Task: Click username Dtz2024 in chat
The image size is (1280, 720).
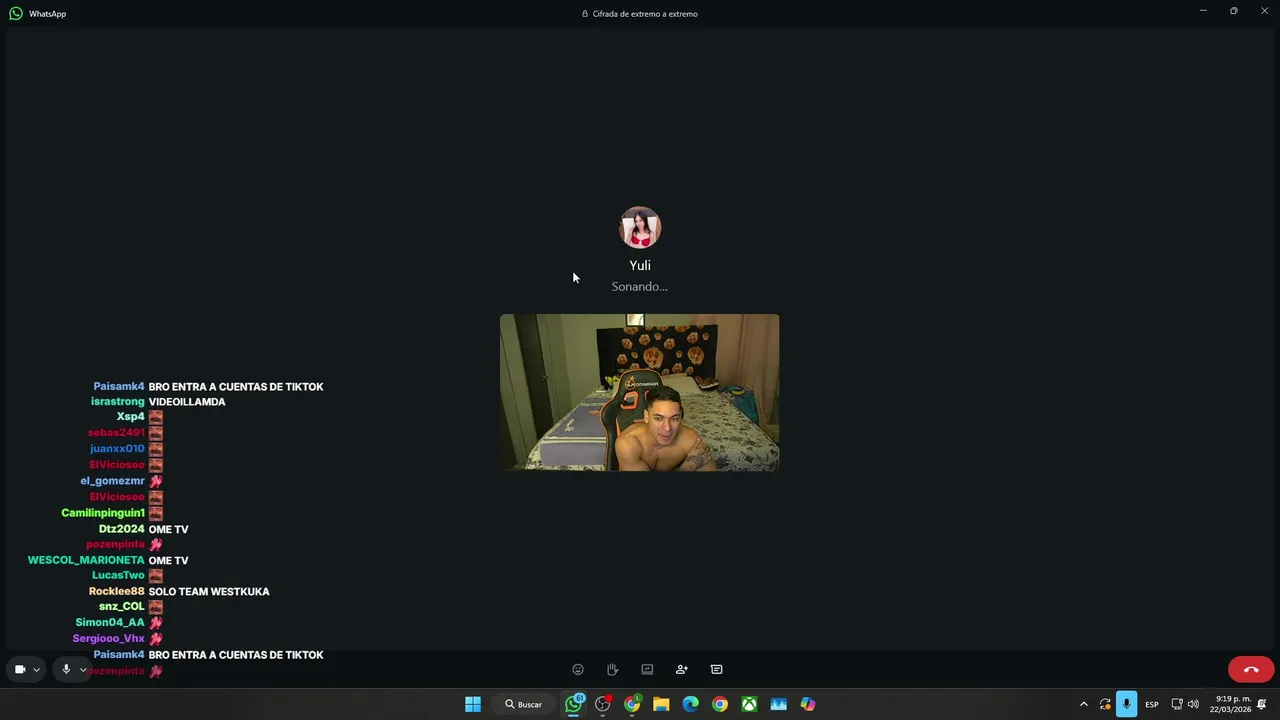Action: click(x=122, y=529)
